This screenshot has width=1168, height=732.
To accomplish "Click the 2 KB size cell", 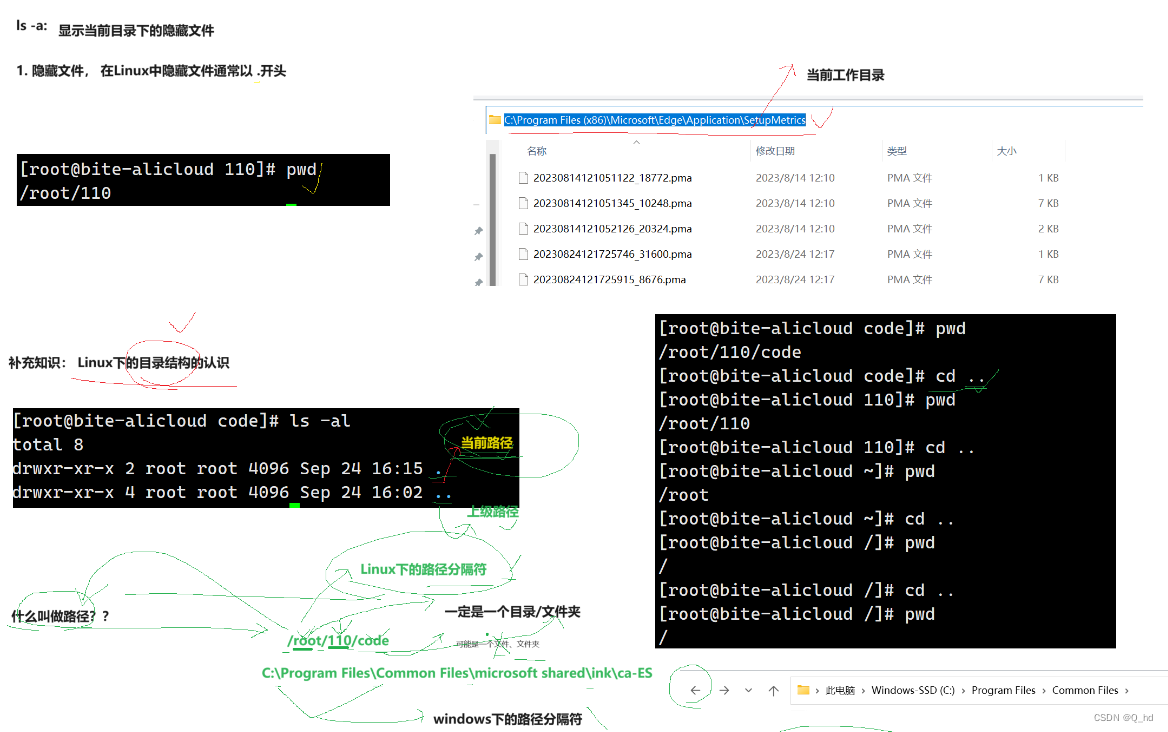I will click(x=1048, y=229).
